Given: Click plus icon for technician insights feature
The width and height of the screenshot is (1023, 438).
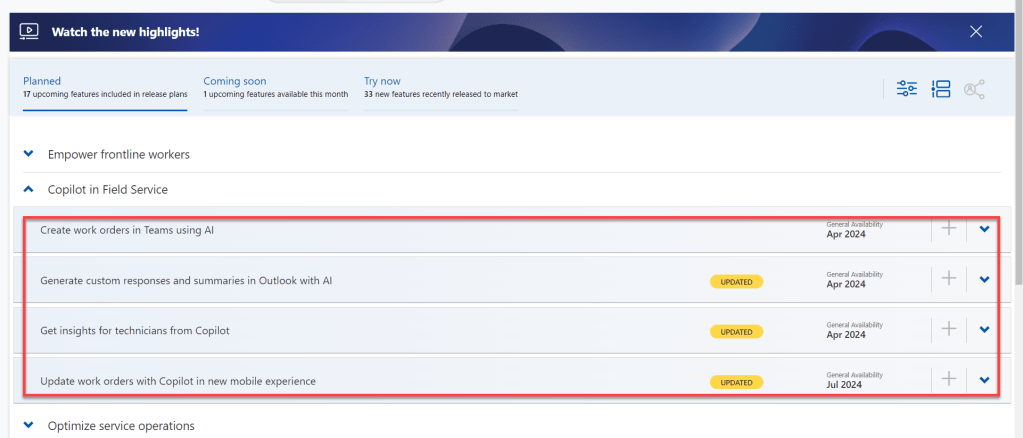Looking at the screenshot, I should 949,329.
